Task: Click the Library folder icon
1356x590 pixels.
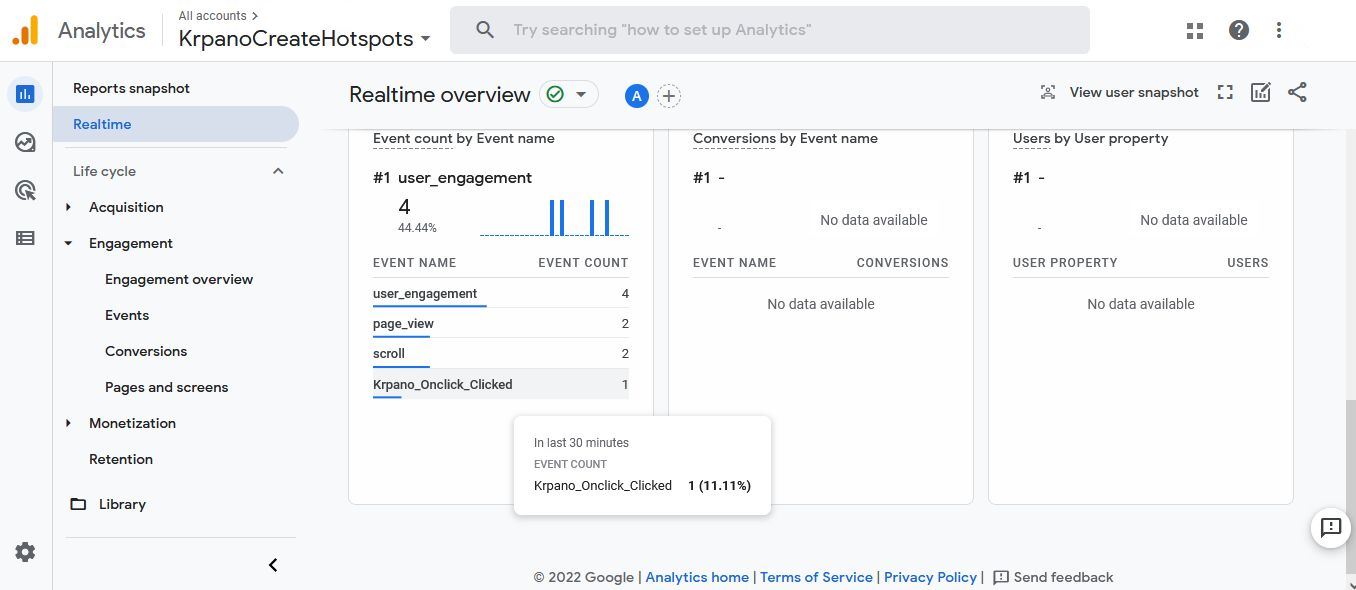Action: click(x=78, y=504)
